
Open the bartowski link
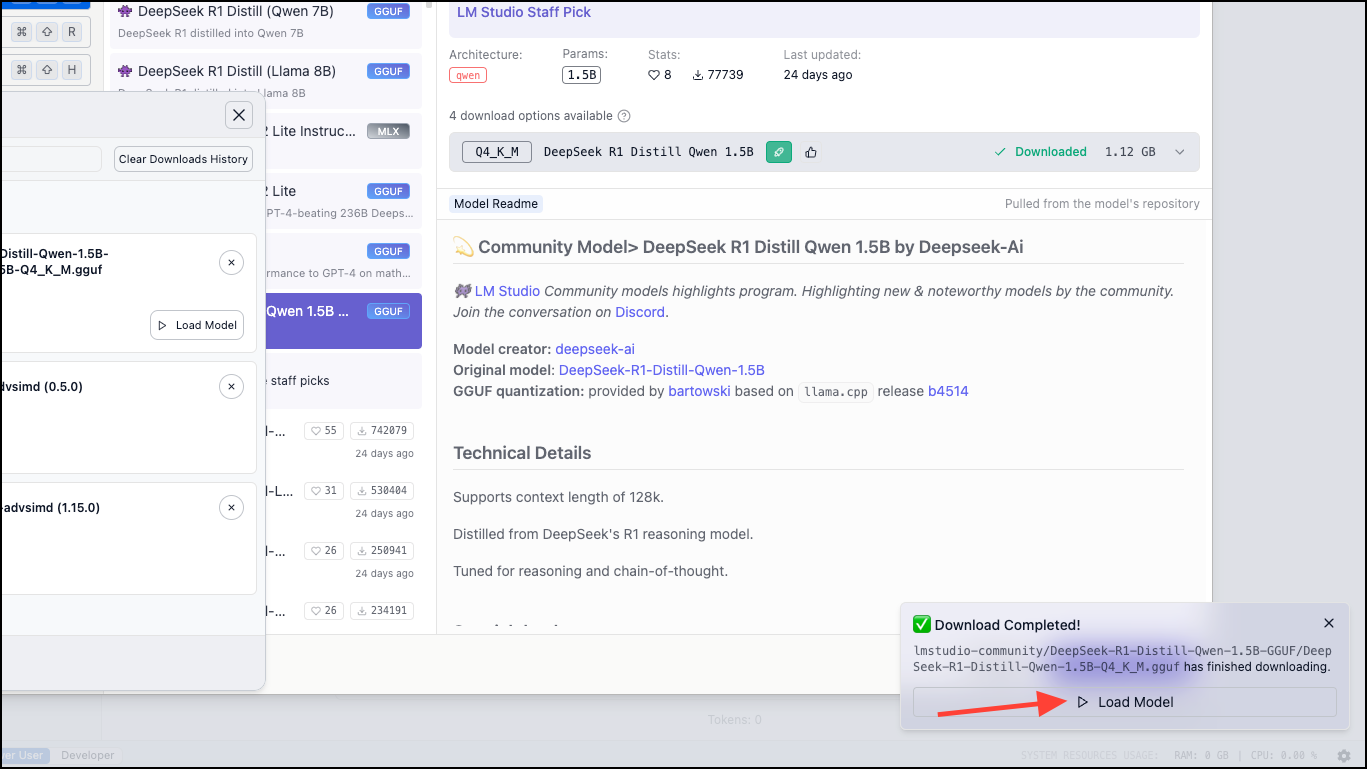click(699, 391)
